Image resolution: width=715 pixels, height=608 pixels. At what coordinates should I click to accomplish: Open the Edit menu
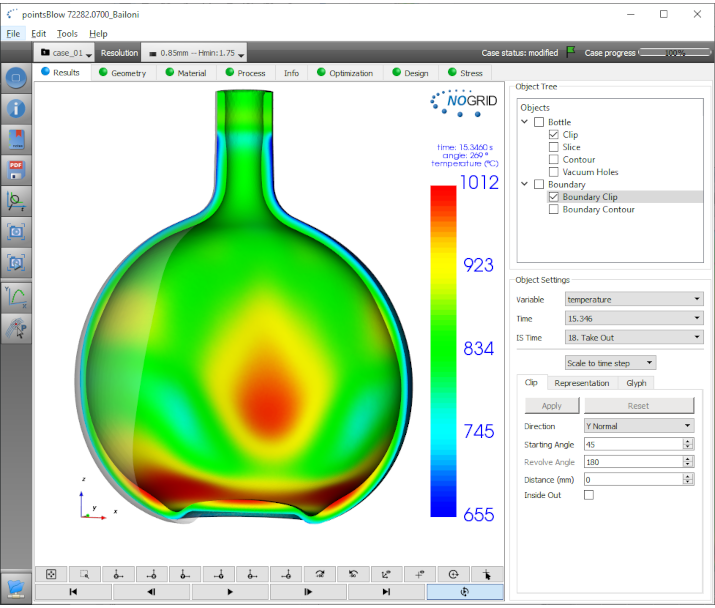point(38,34)
